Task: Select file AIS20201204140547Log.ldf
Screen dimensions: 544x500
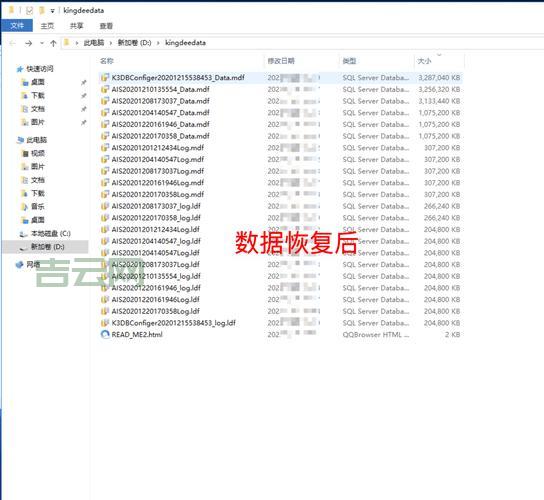Action: point(155,253)
